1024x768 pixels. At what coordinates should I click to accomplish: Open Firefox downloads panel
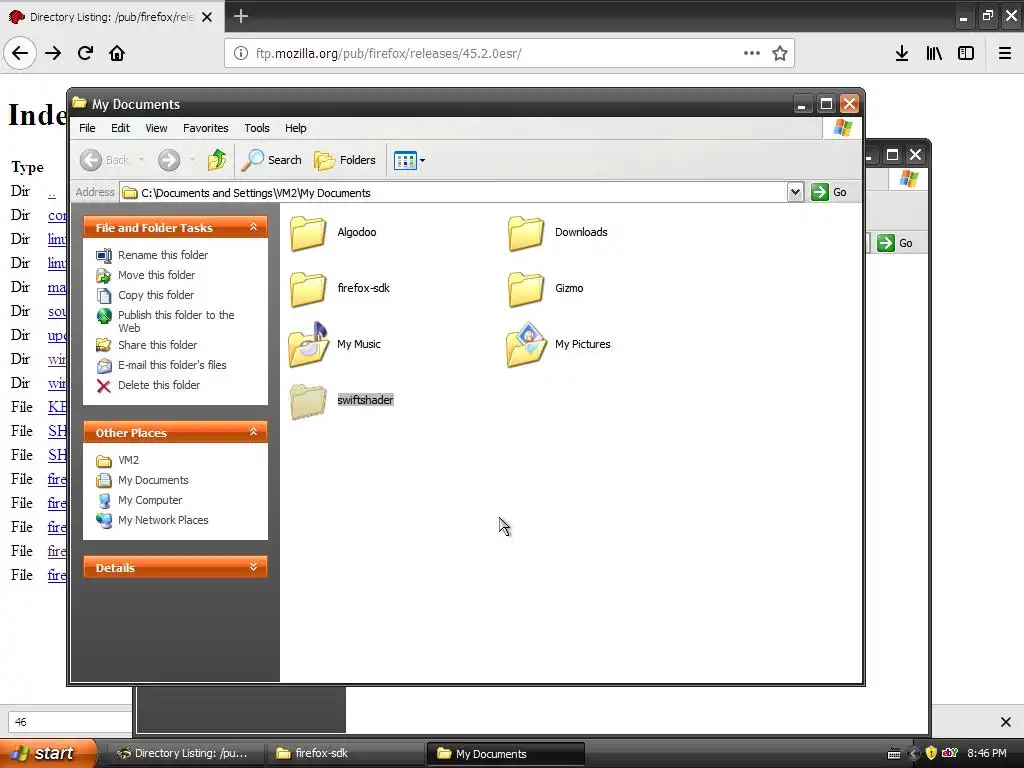[x=902, y=53]
